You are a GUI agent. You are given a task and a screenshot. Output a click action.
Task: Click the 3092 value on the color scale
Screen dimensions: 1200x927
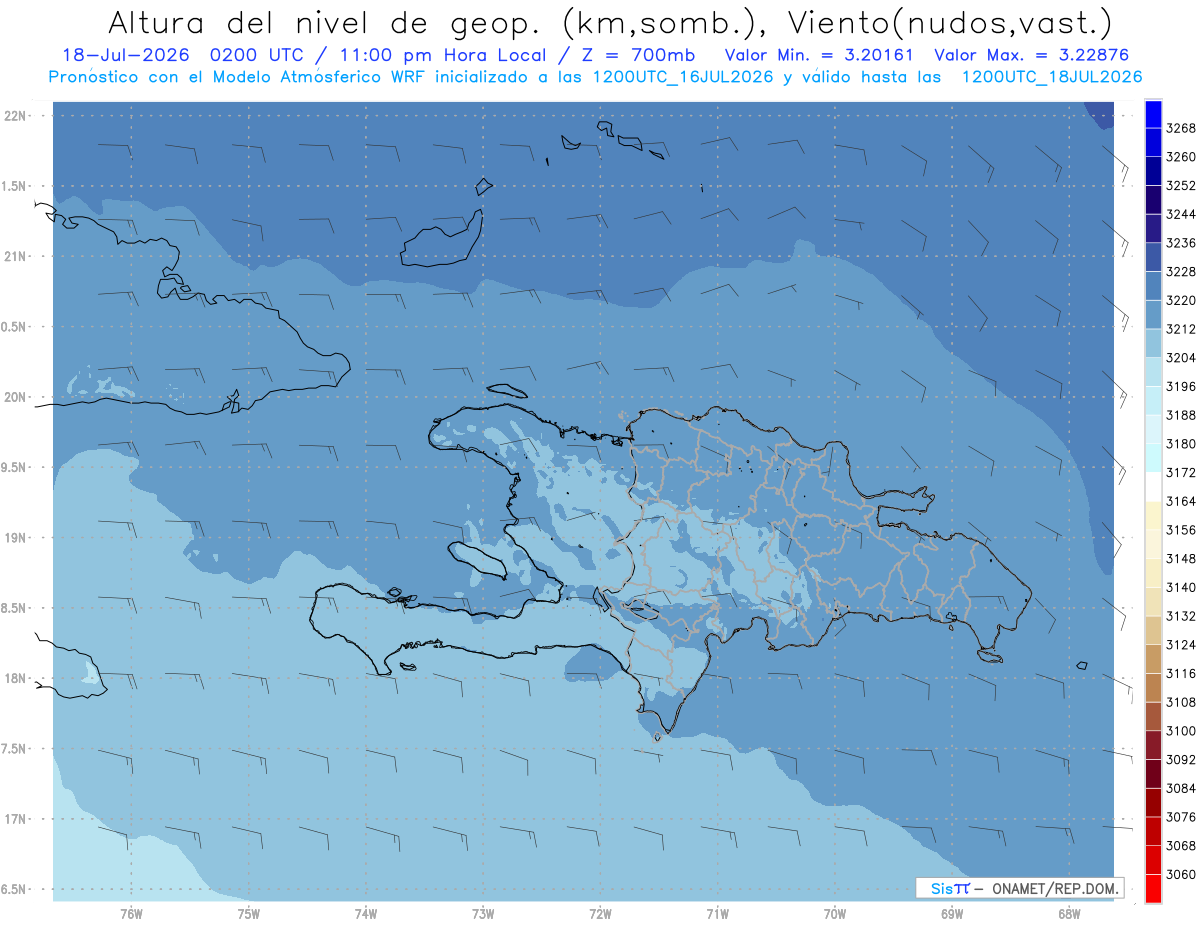(x=1181, y=760)
